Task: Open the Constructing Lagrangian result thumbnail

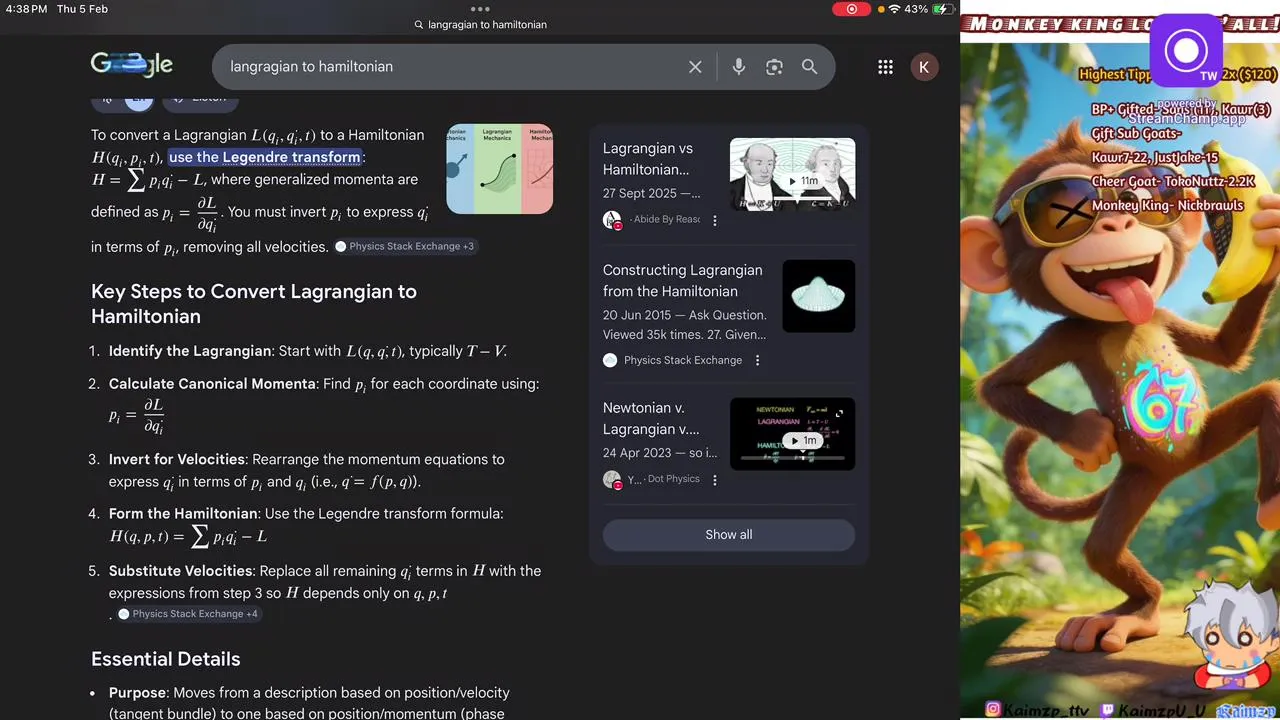Action: tap(818, 296)
